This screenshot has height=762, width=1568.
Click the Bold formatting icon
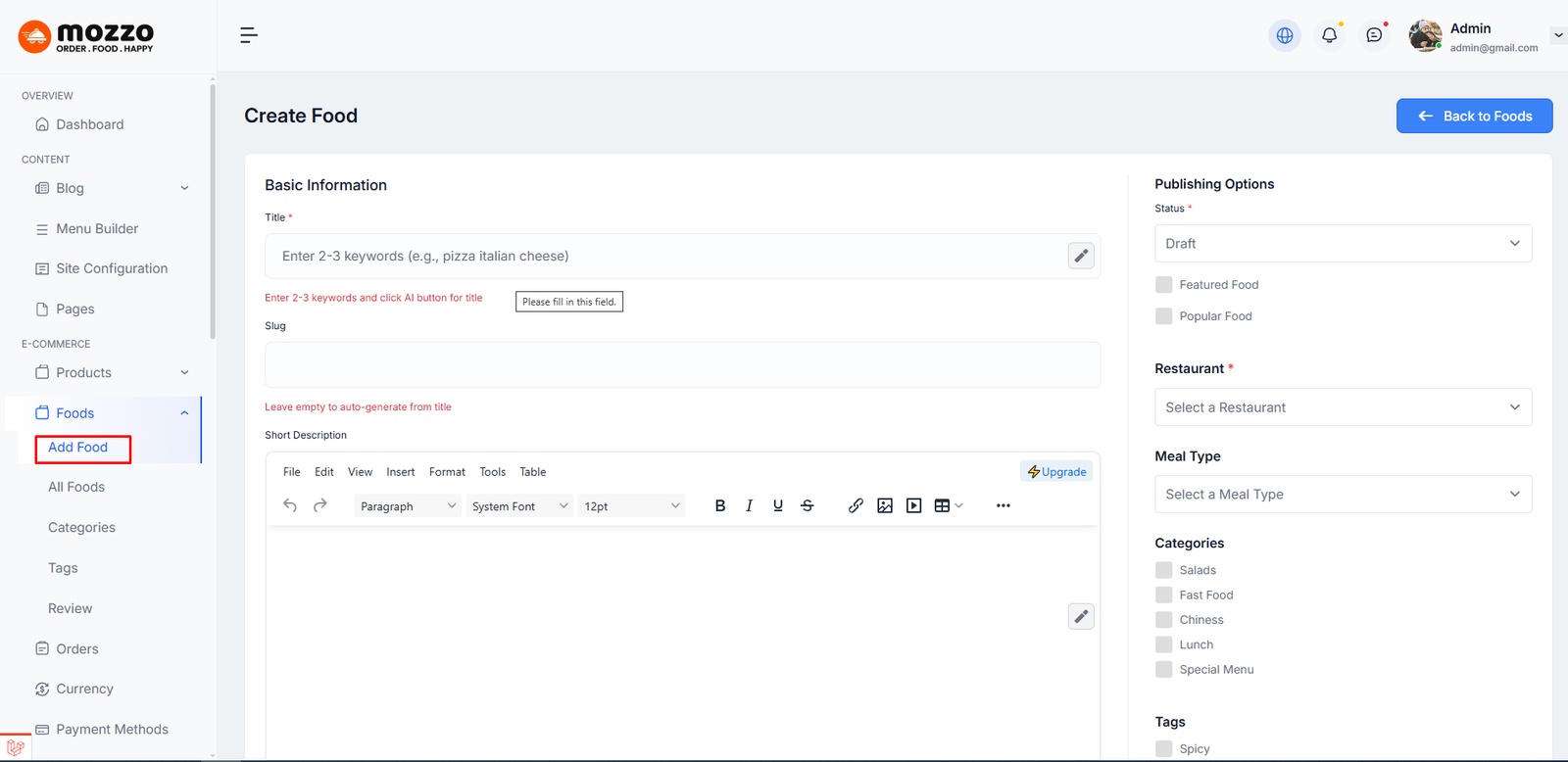pos(720,506)
